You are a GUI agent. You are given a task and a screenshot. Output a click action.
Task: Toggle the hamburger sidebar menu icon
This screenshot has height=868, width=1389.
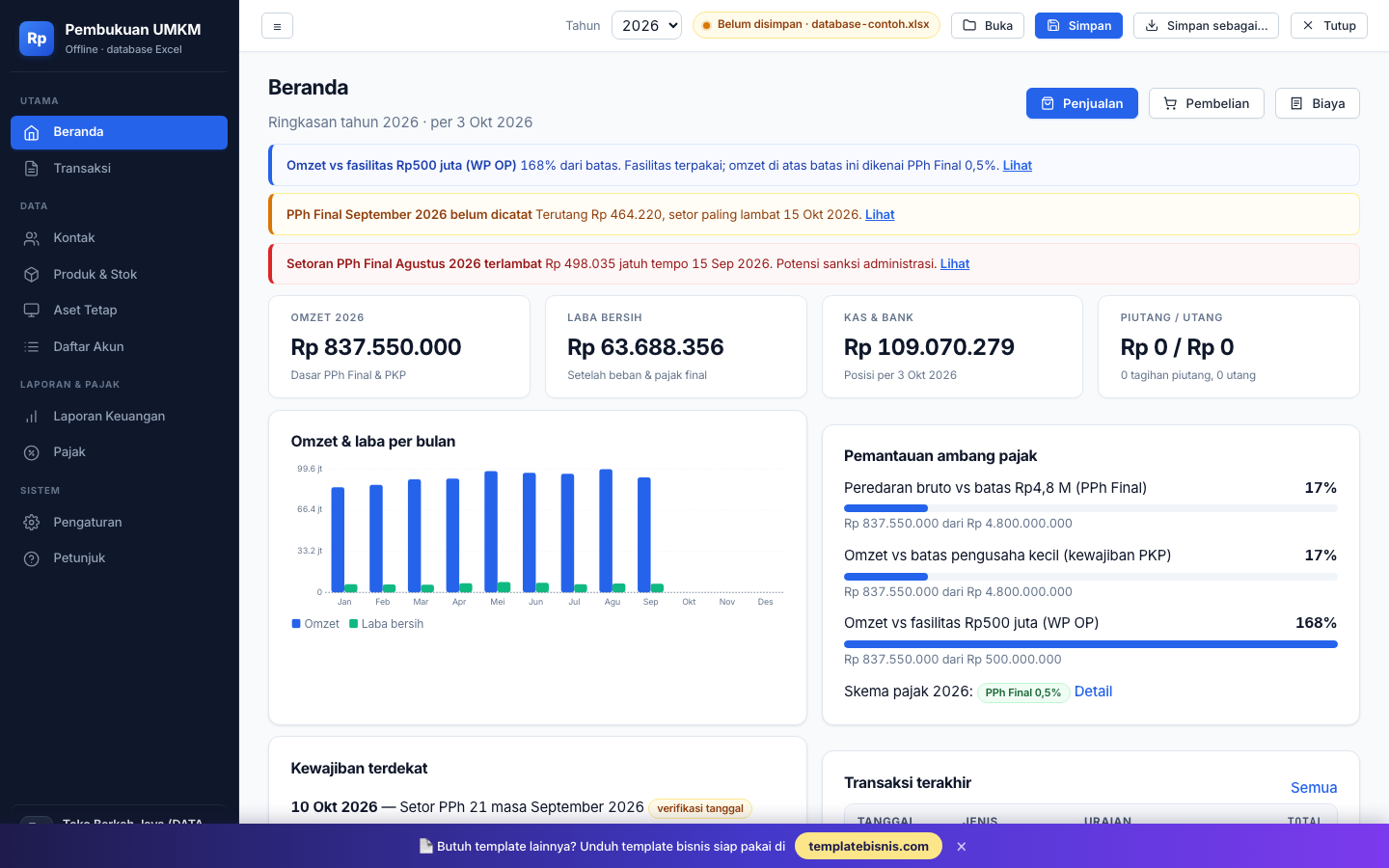277,26
